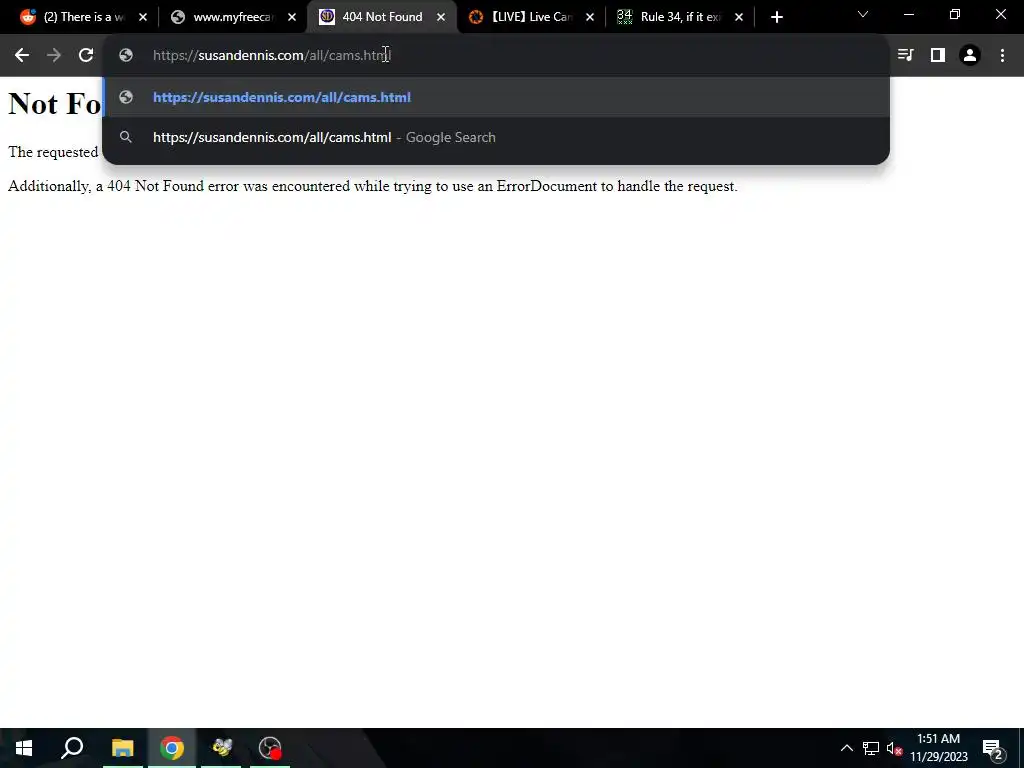Close the Rule 34 tab
This screenshot has width=1024, height=768.
coord(739,17)
